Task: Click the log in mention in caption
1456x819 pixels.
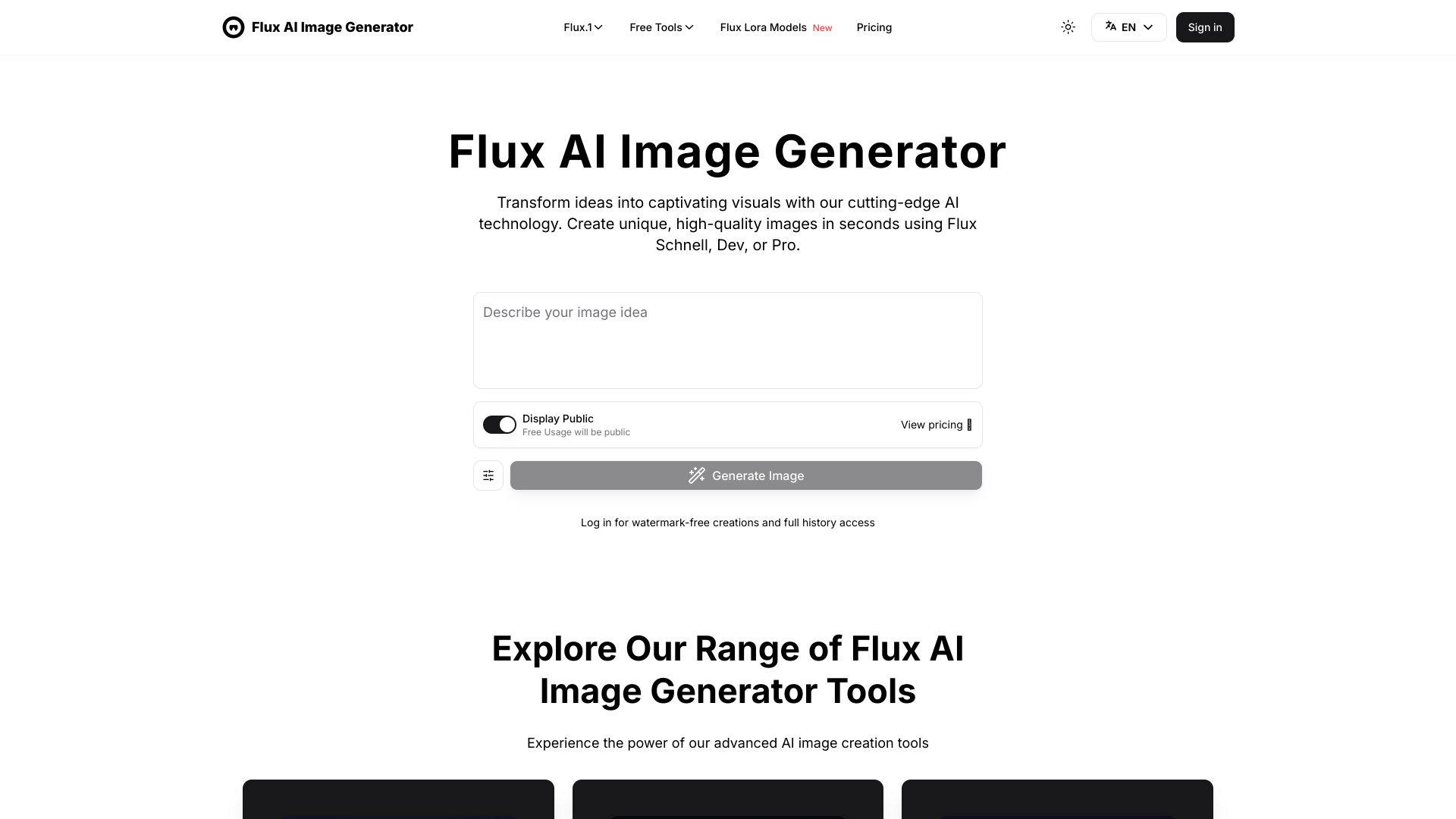Action: pyautogui.click(x=596, y=522)
